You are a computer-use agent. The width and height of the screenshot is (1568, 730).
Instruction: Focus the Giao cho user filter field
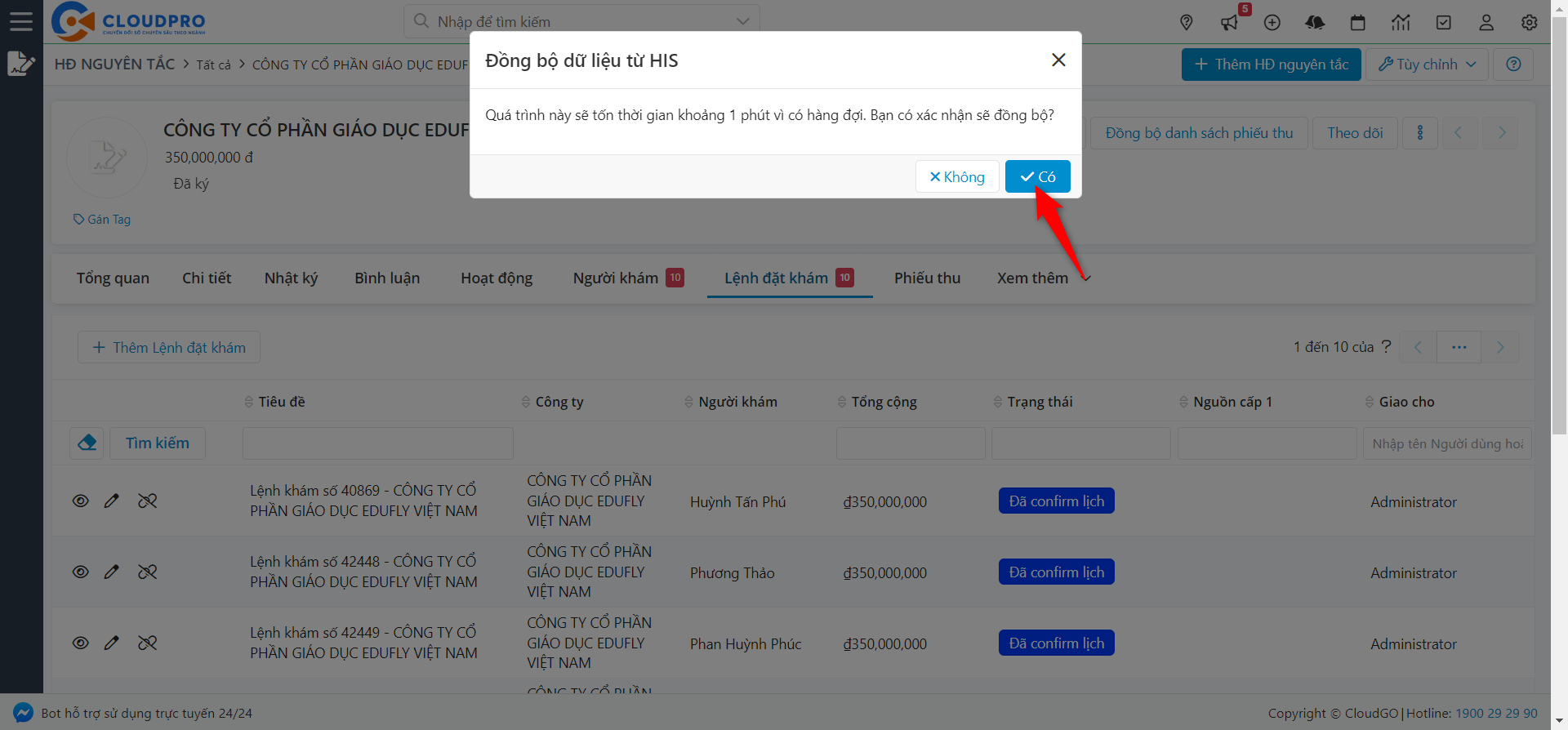pyautogui.click(x=1447, y=443)
